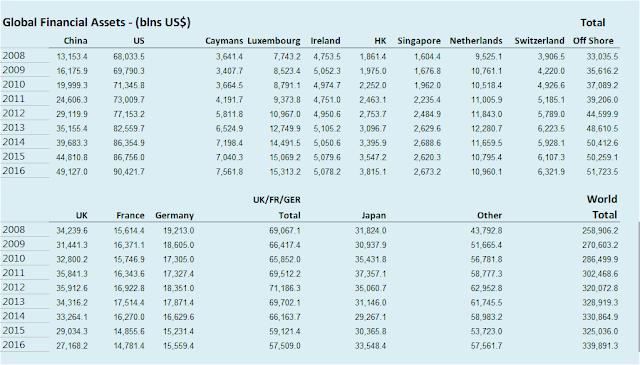
Task: Select Japan 2011 value 37,357.1
Action: pyautogui.click(x=371, y=274)
